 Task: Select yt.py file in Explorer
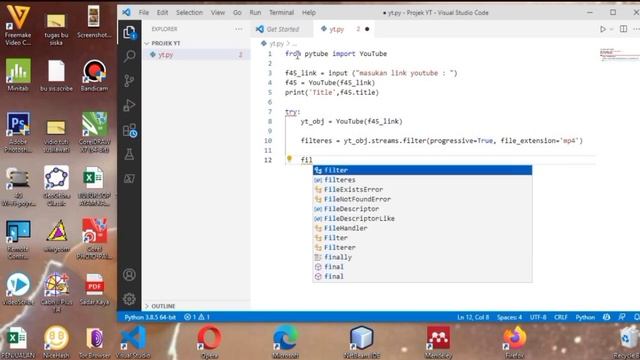tap(196, 55)
